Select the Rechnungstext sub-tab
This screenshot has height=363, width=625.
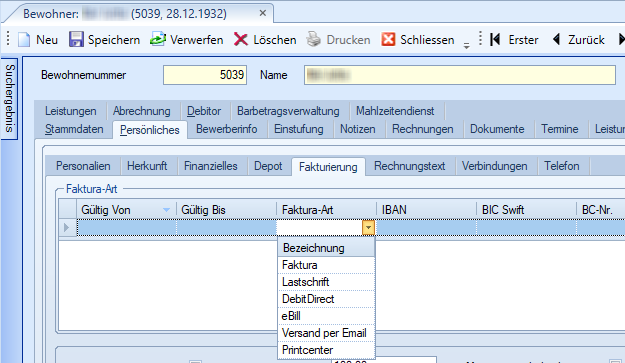409,166
